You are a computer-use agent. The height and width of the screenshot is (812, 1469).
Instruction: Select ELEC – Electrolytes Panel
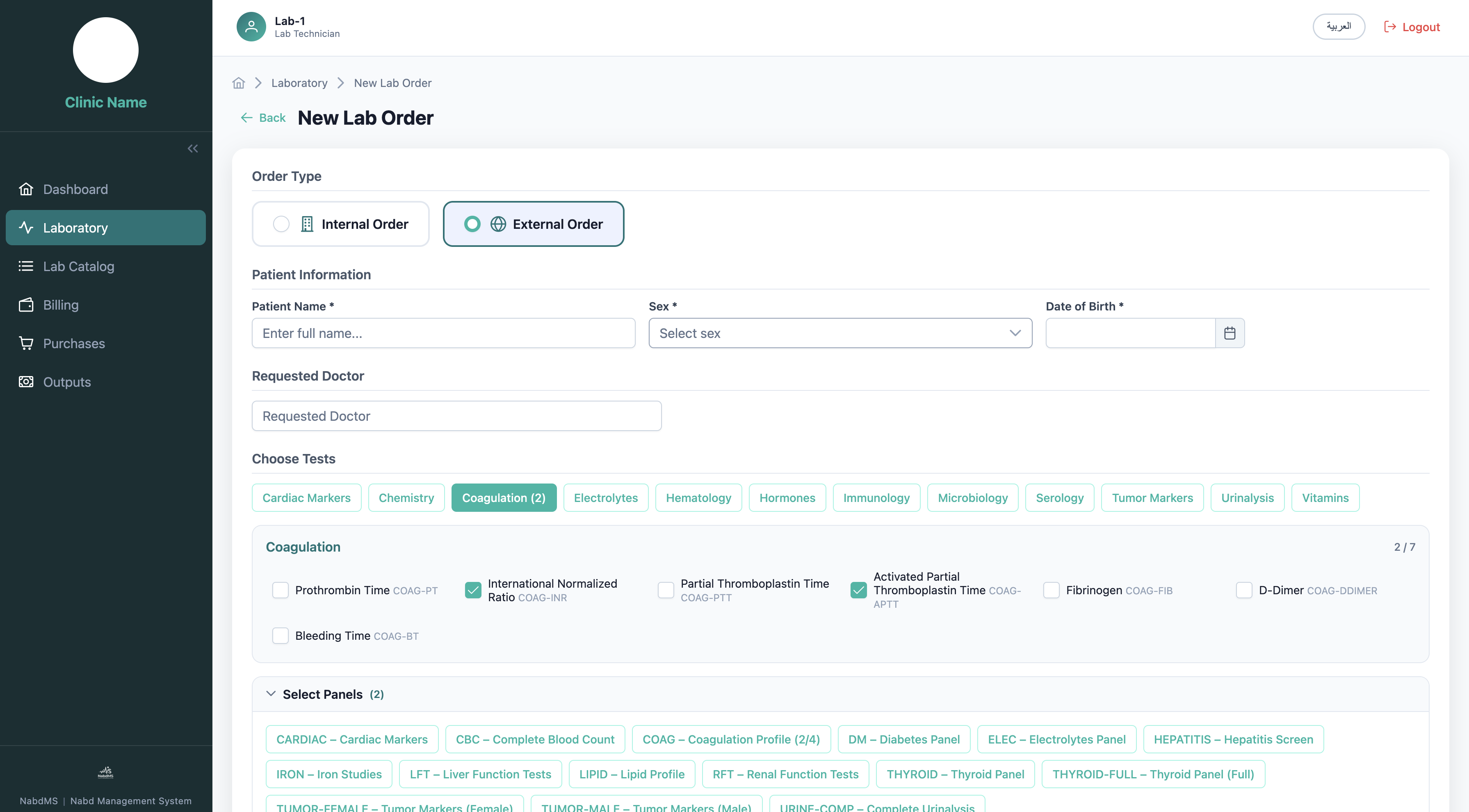(x=1057, y=739)
